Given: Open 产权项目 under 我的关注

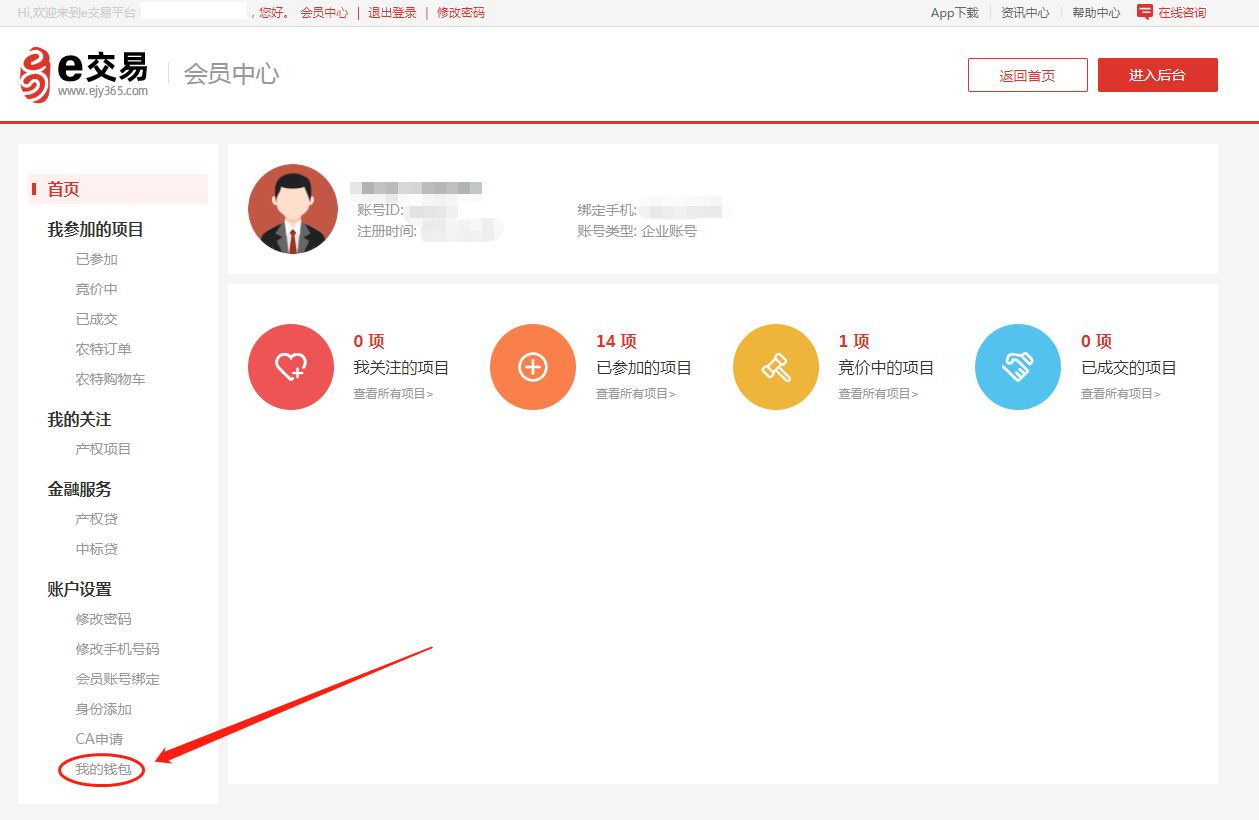Looking at the screenshot, I should pos(104,449).
